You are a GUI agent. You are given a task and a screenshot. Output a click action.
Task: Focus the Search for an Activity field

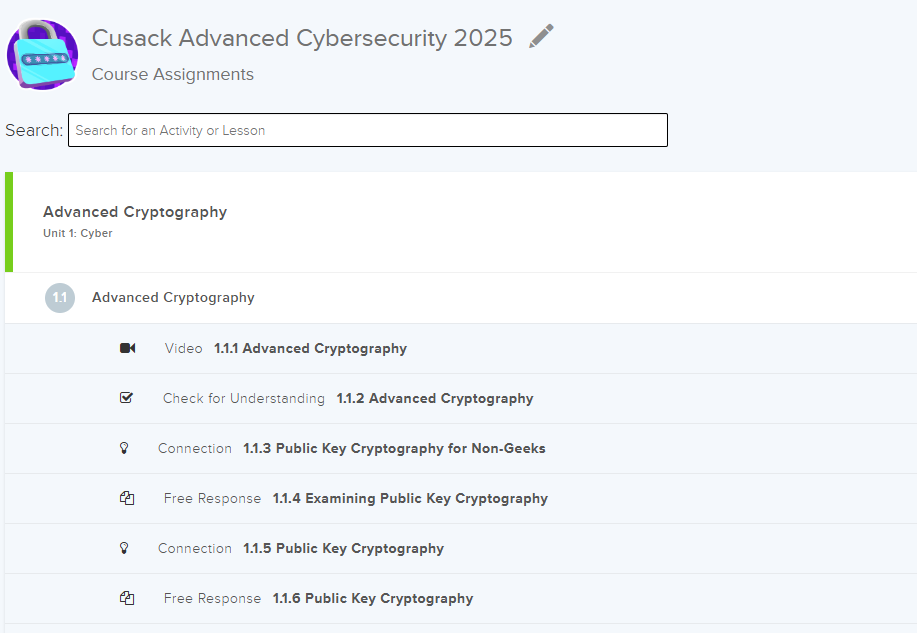pyautogui.click(x=367, y=130)
